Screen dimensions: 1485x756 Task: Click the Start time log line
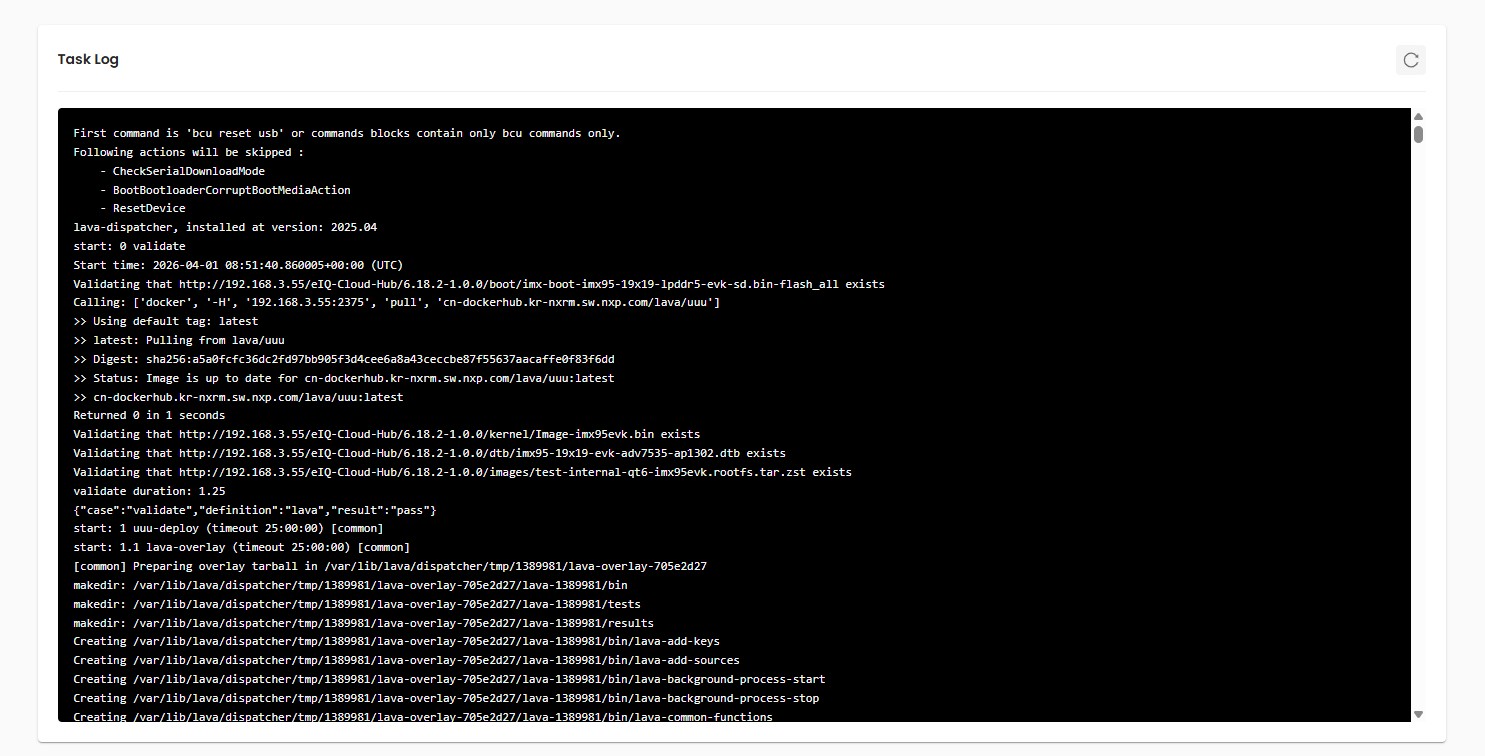tap(238, 265)
